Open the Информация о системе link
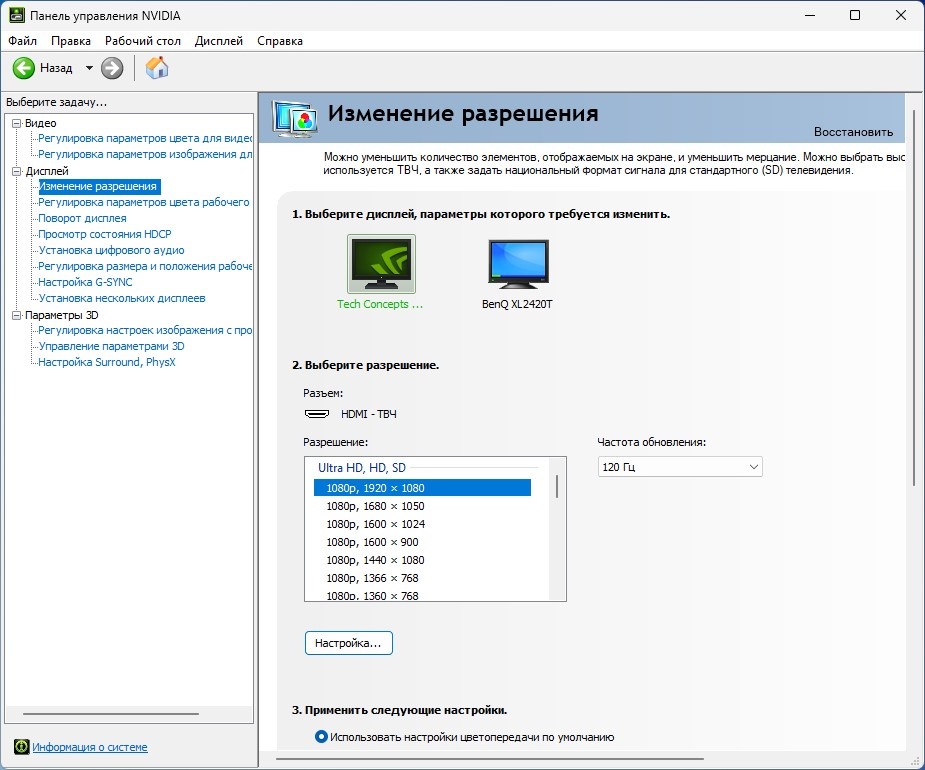 click(x=90, y=747)
